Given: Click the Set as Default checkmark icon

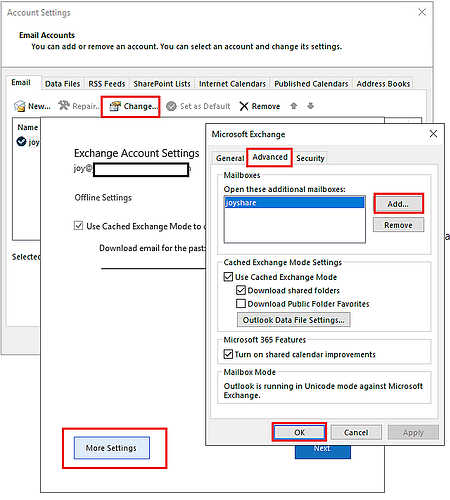Looking at the screenshot, I should (x=171, y=106).
